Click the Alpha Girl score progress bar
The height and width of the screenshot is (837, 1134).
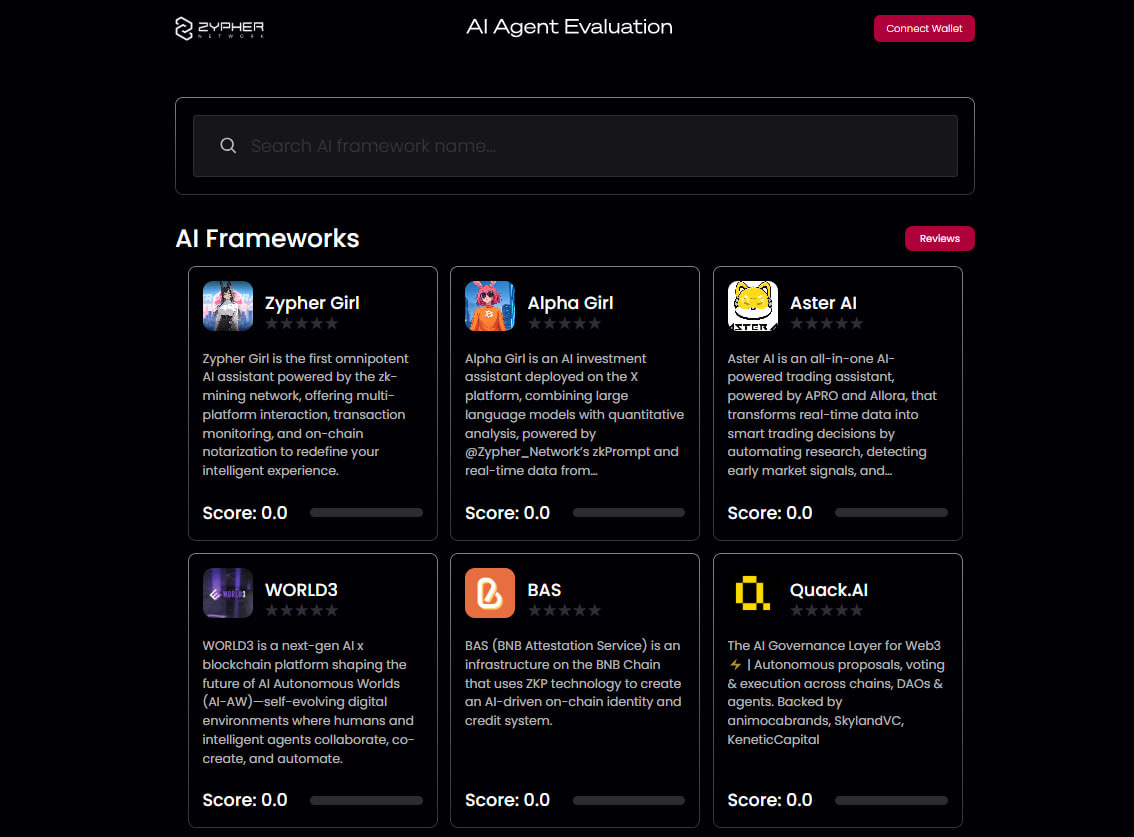tap(628, 513)
